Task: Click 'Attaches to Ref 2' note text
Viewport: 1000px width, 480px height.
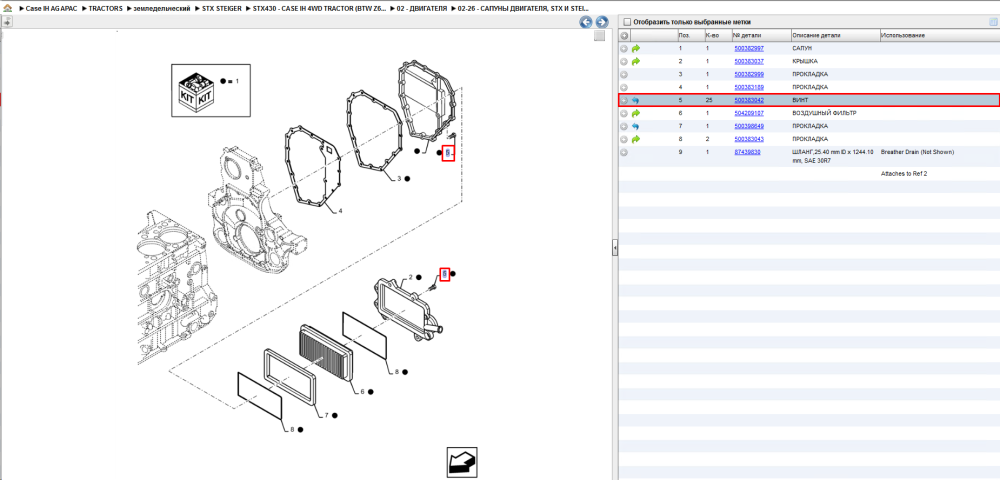Action: 904,173
